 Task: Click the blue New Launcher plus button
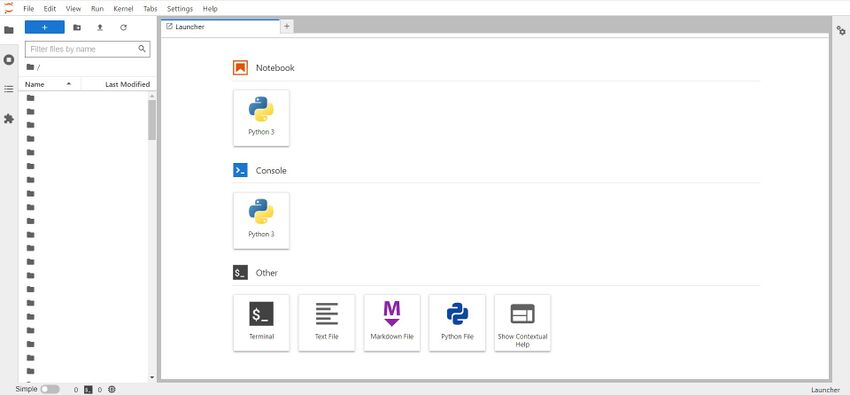pos(44,27)
